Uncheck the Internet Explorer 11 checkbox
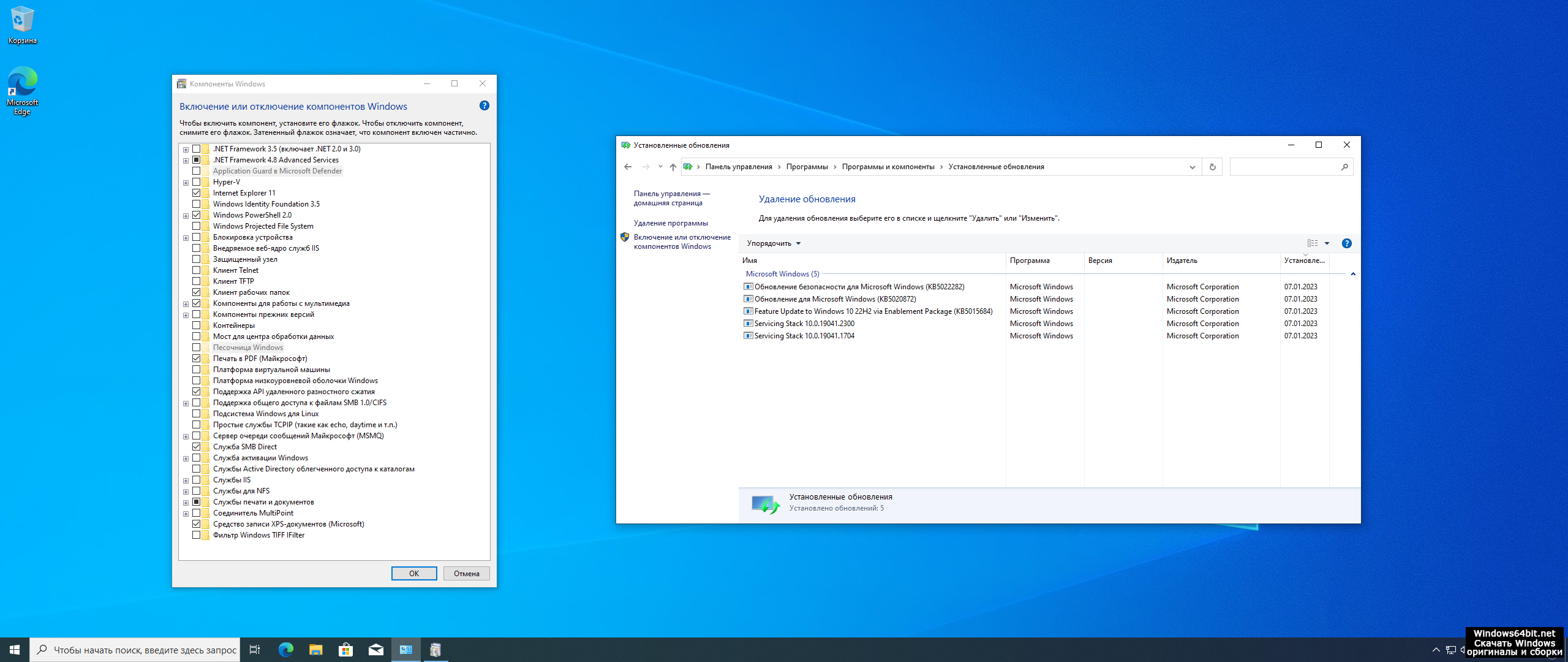The height and width of the screenshot is (662, 1568). click(x=197, y=193)
